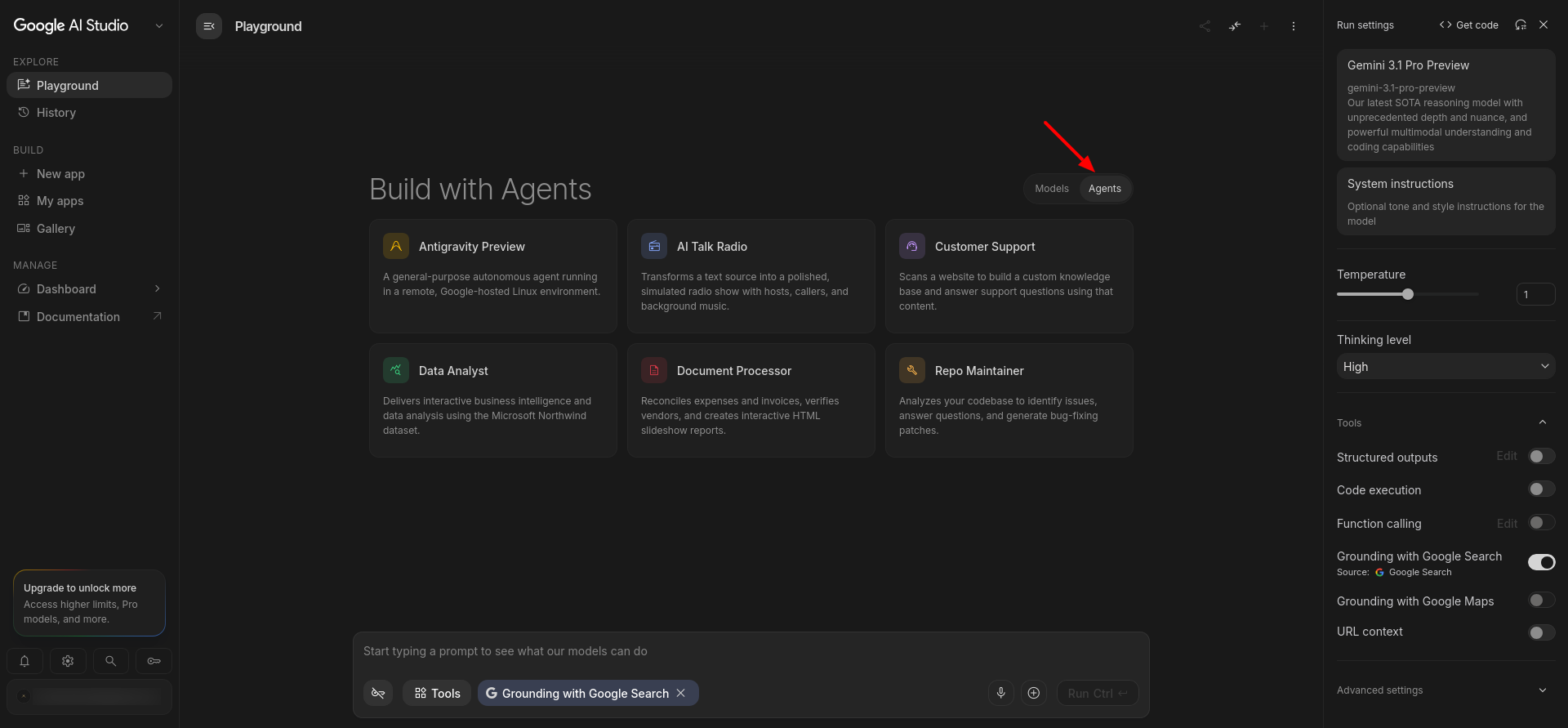Click the API key icon in sidebar
Viewport: 1568px width, 728px height.
[154, 661]
